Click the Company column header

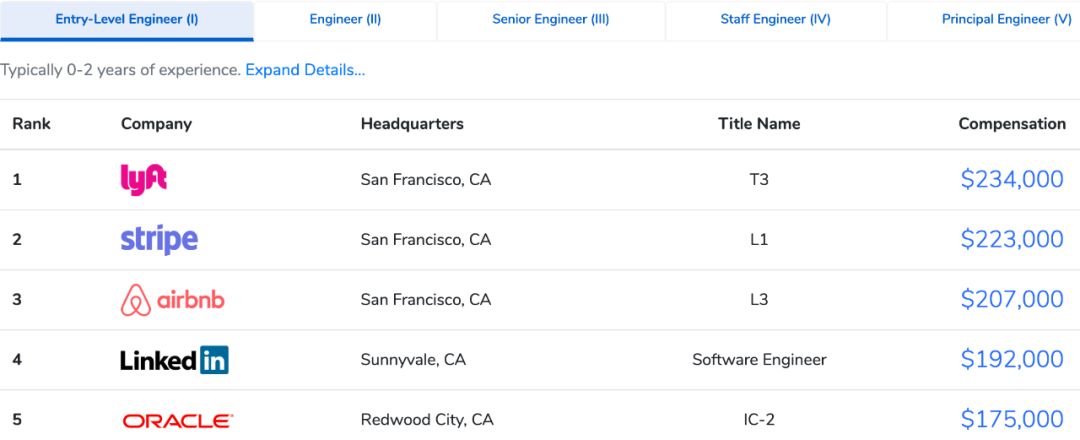coord(156,124)
